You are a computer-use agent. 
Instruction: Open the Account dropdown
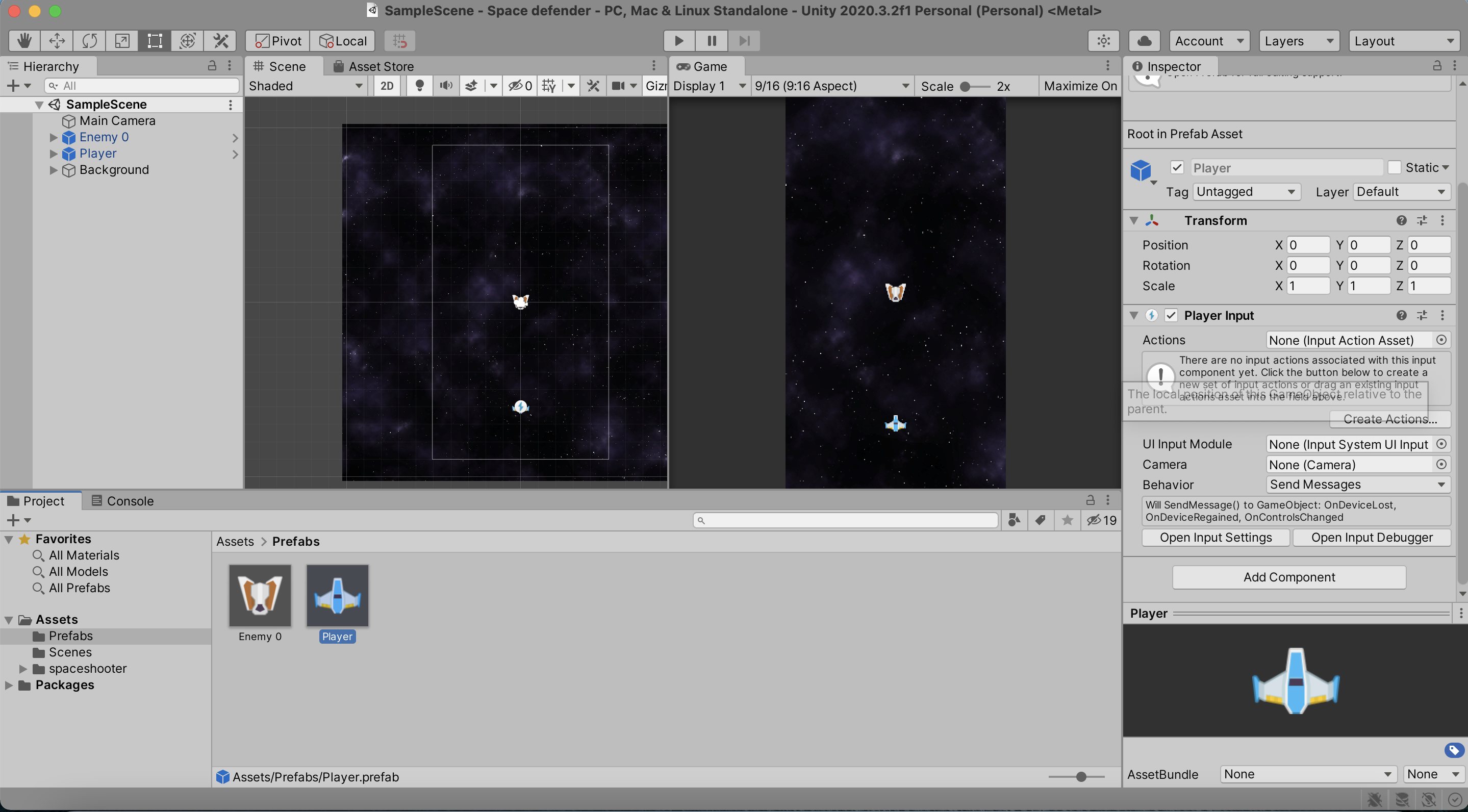(1209, 41)
